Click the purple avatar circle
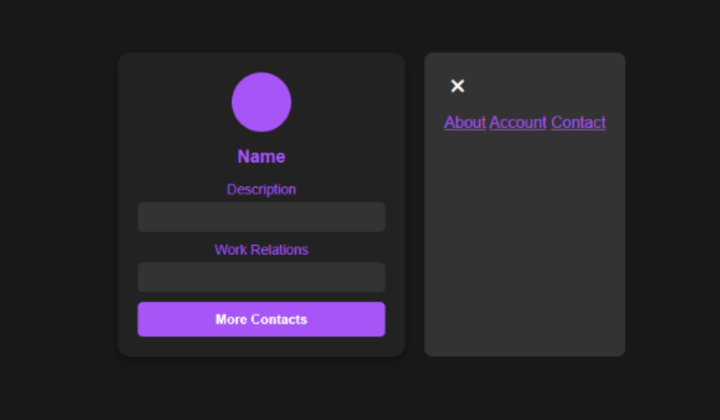720x420 pixels. tap(261, 102)
